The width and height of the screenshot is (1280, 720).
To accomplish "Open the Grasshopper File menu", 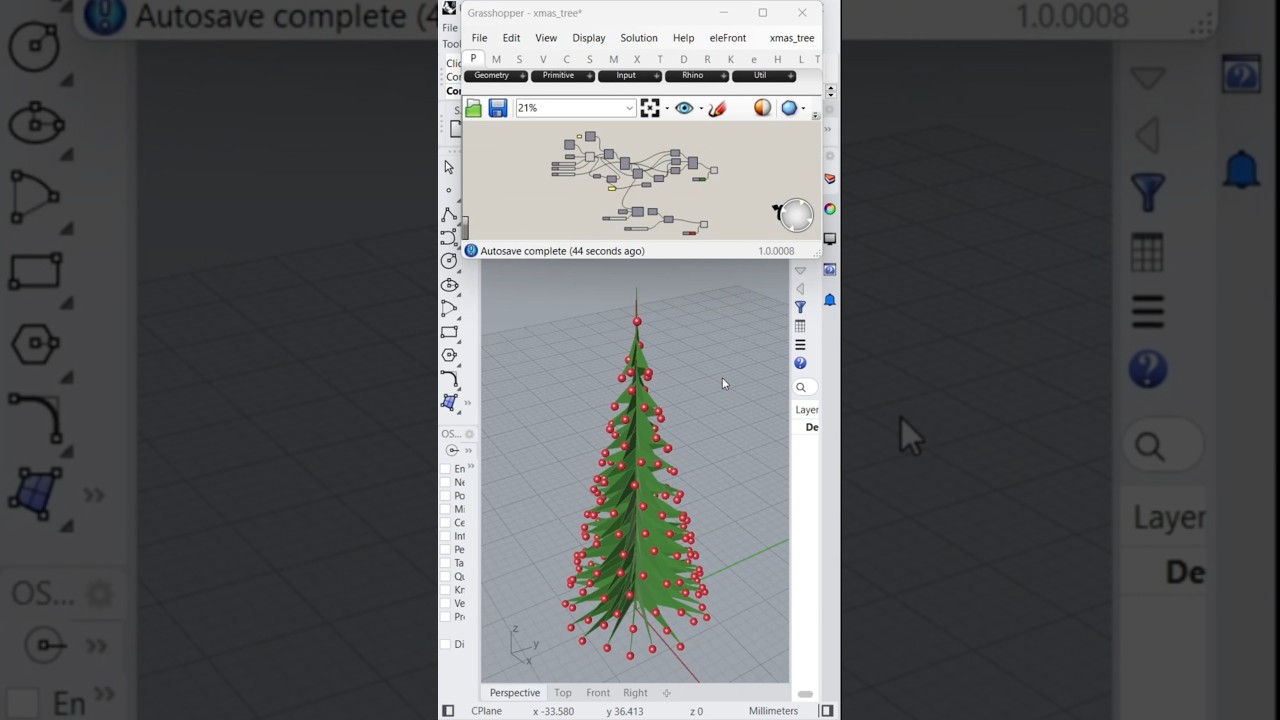I will (479, 38).
